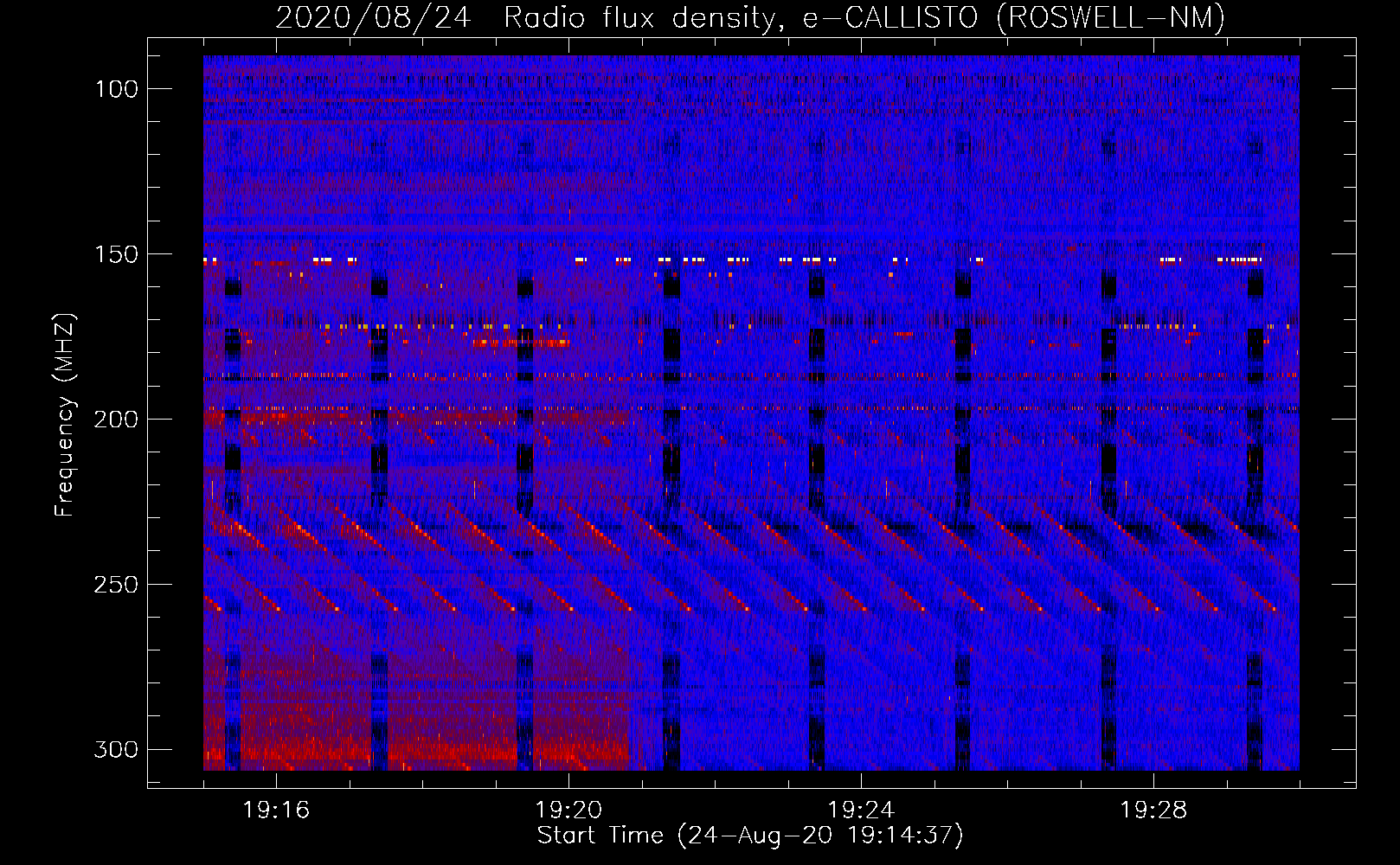
Task: Click the 'Frequency (MHZ)' axis label
Action: 66,414
